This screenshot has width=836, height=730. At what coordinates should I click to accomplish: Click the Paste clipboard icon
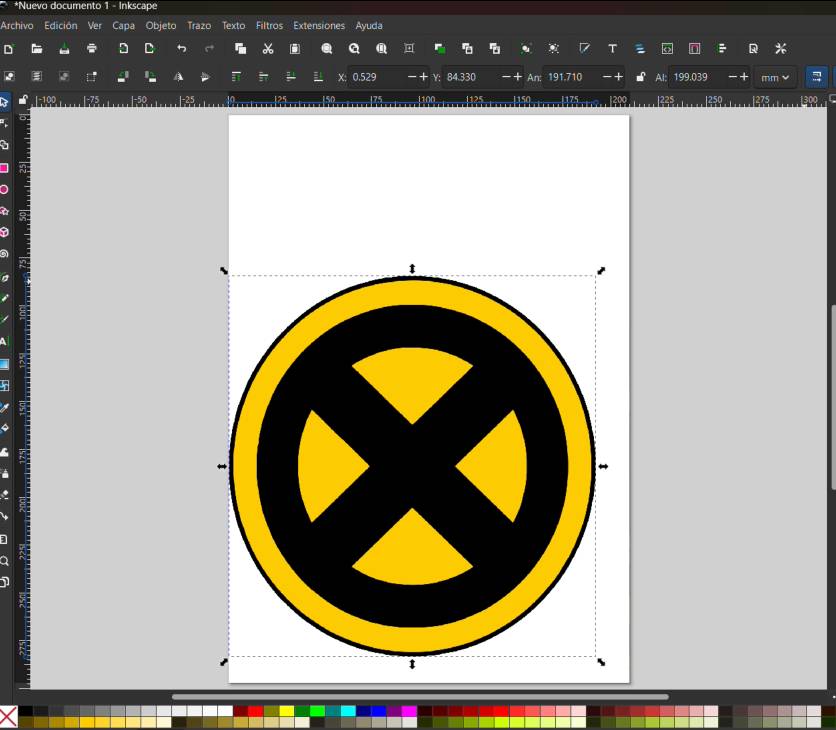click(295, 49)
